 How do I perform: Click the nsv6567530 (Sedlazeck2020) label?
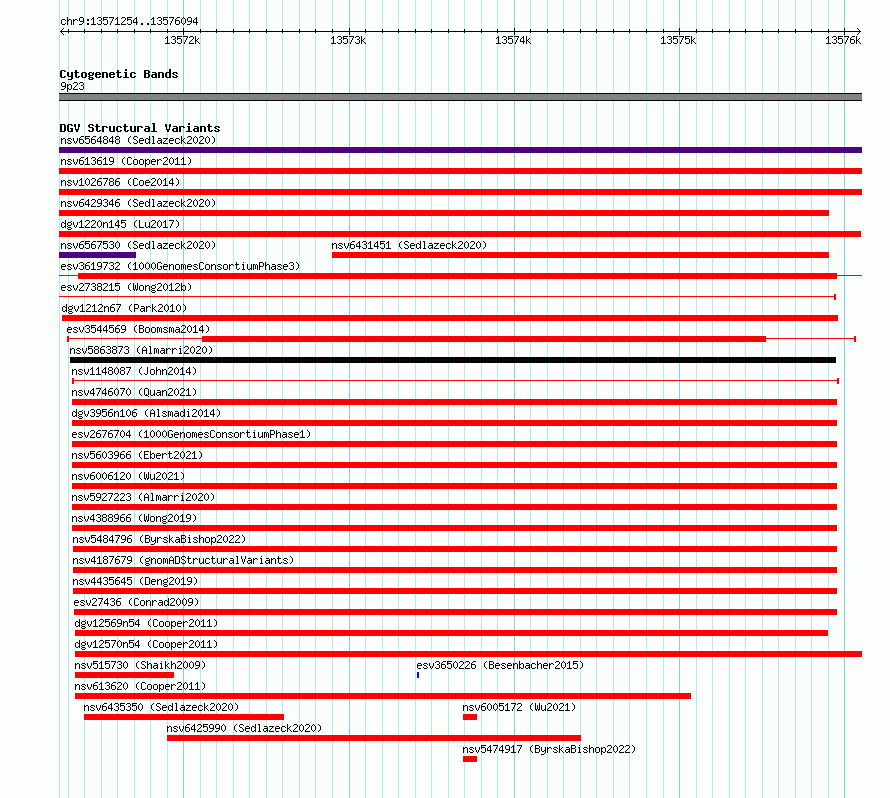coord(138,245)
